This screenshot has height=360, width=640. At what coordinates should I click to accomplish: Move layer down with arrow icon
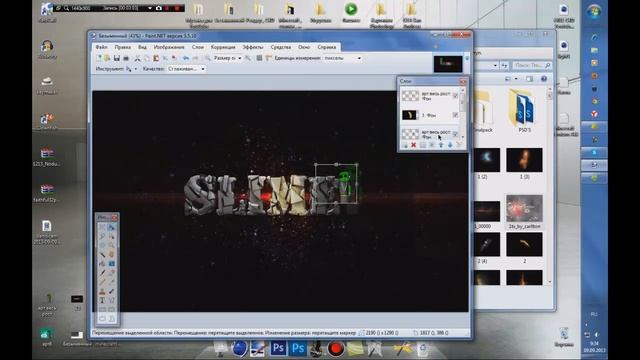tap(450, 145)
